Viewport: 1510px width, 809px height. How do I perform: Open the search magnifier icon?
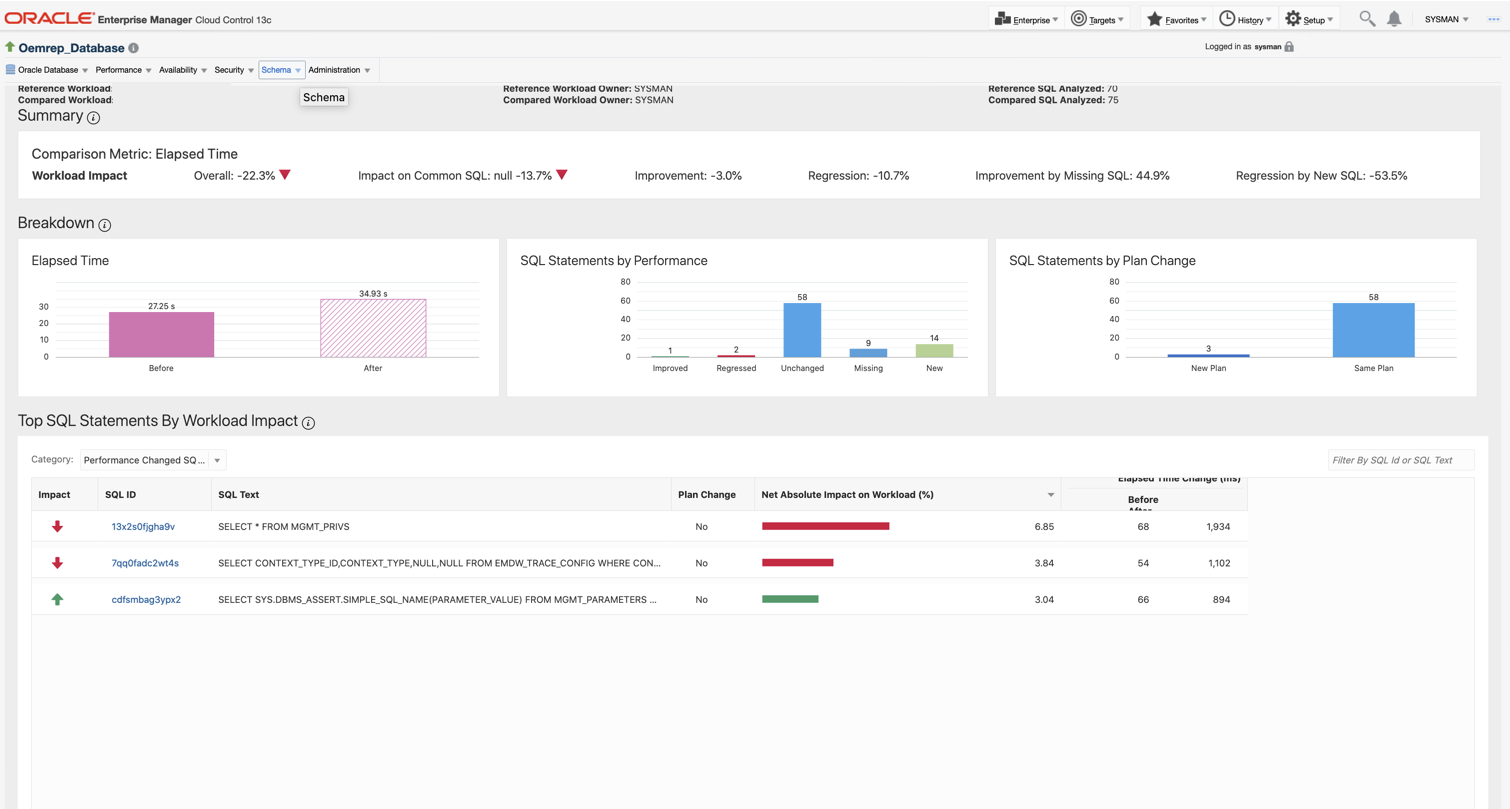coord(1367,19)
